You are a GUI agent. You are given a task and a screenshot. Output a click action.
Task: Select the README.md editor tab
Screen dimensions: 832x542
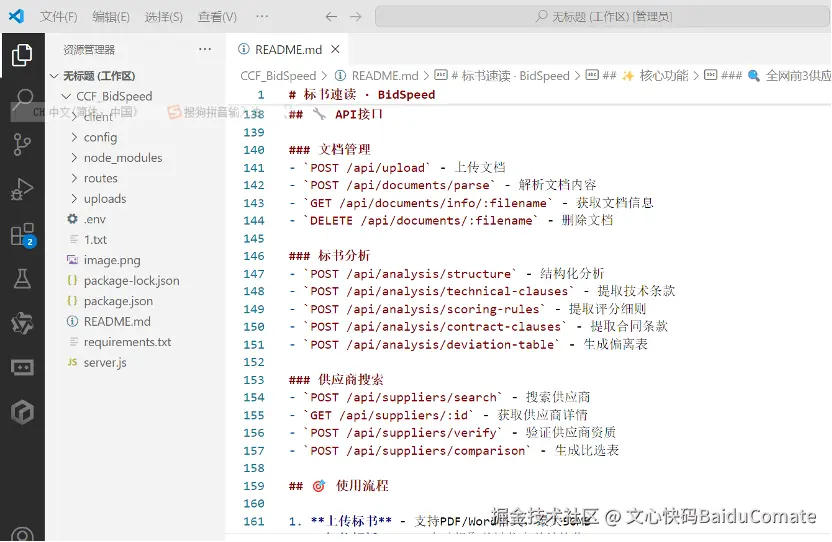(x=288, y=49)
